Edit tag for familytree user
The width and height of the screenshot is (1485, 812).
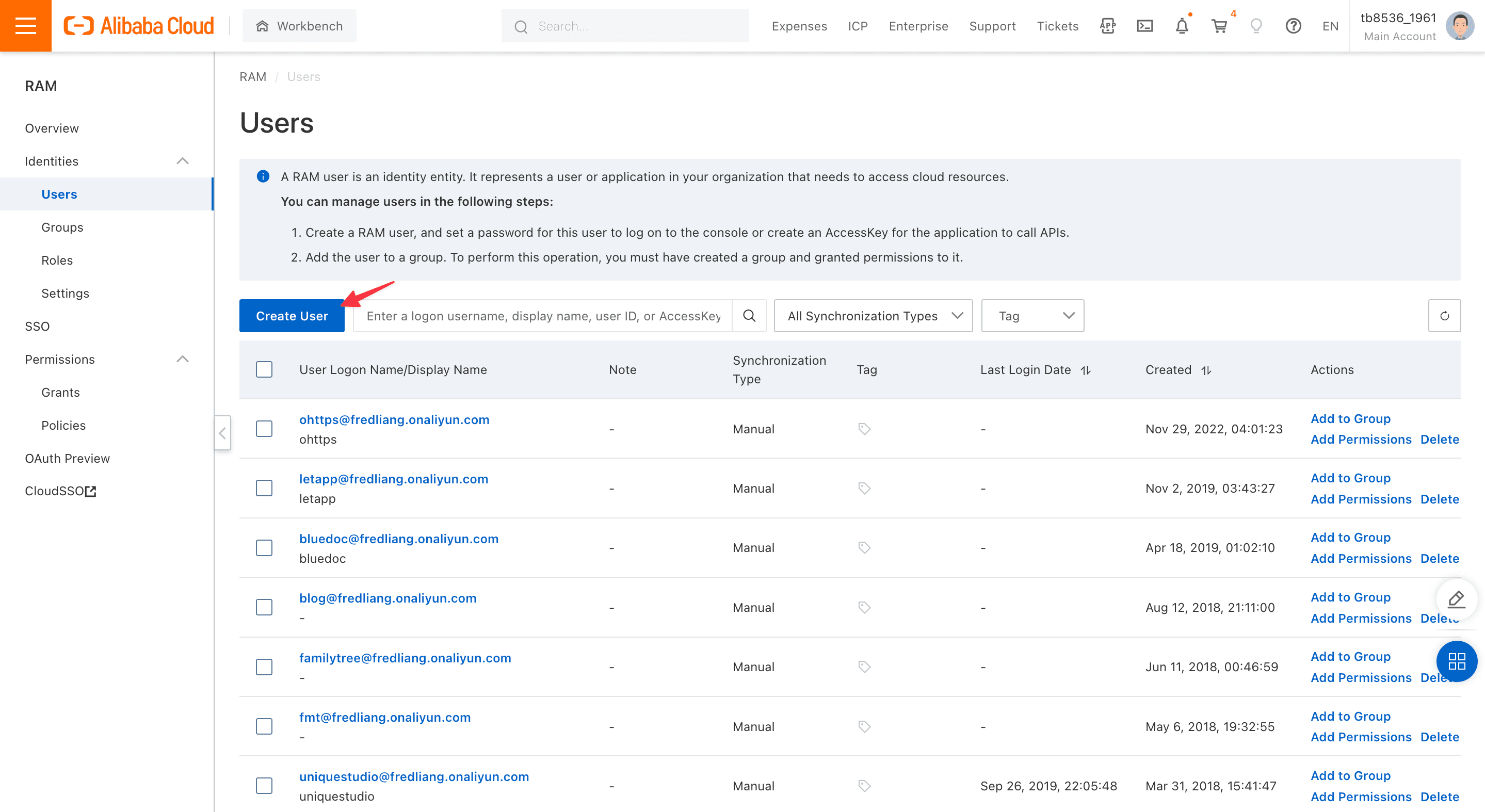tap(864, 667)
